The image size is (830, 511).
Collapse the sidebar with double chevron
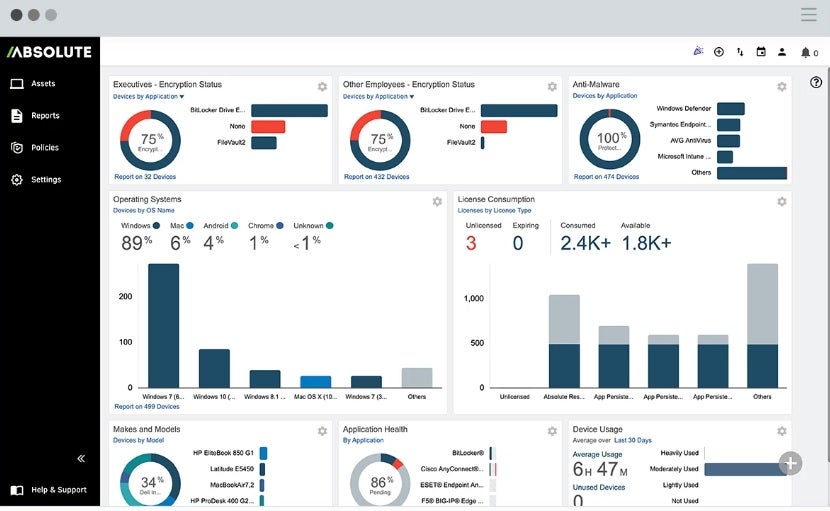coord(81,459)
